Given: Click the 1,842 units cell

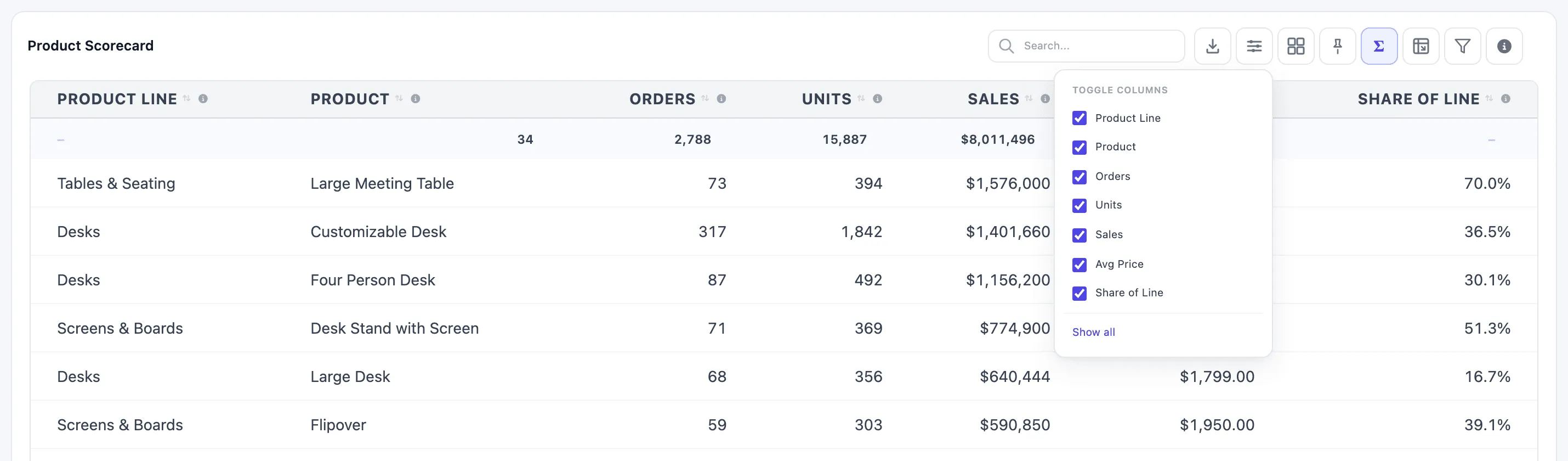Looking at the screenshot, I should coord(861,232).
